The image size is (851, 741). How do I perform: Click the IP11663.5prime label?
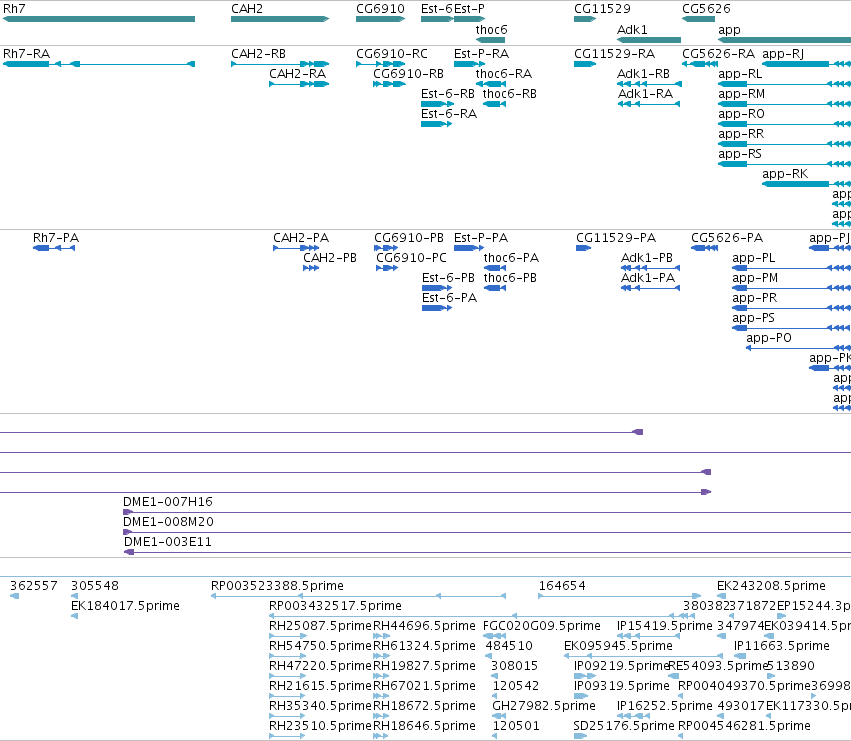(x=782, y=647)
